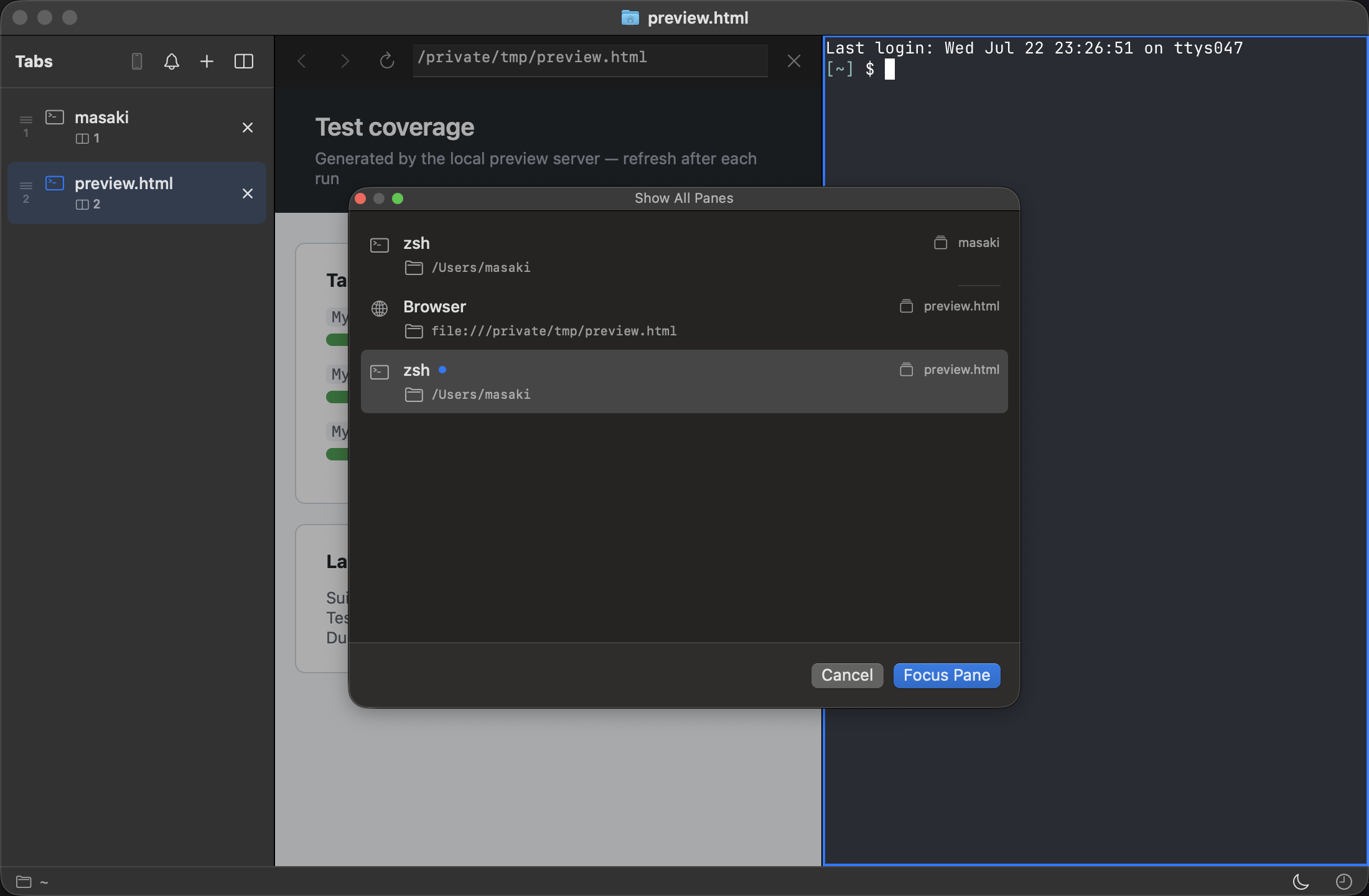Click the masaki tab terminal icon
The height and width of the screenshot is (896, 1369).
pyautogui.click(x=55, y=117)
